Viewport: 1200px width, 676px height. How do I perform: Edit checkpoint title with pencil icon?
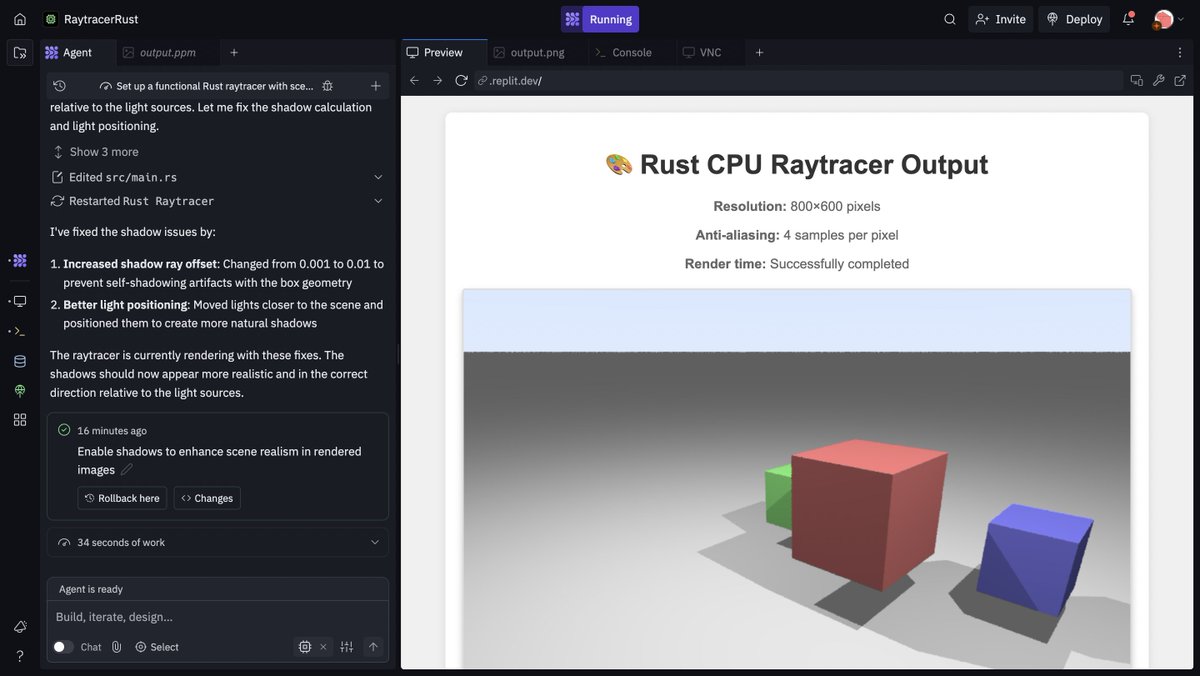[x=127, y=469]
